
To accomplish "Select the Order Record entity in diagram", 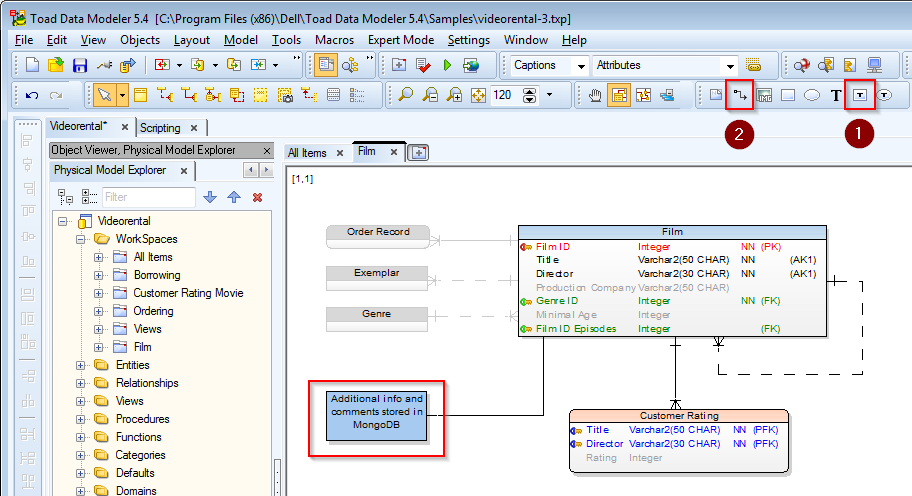I will 378,237.
